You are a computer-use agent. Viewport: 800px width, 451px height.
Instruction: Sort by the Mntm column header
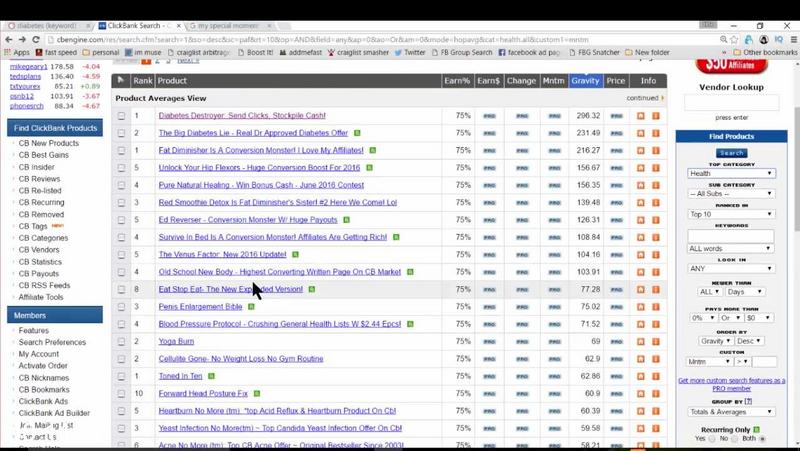(554, 81)
